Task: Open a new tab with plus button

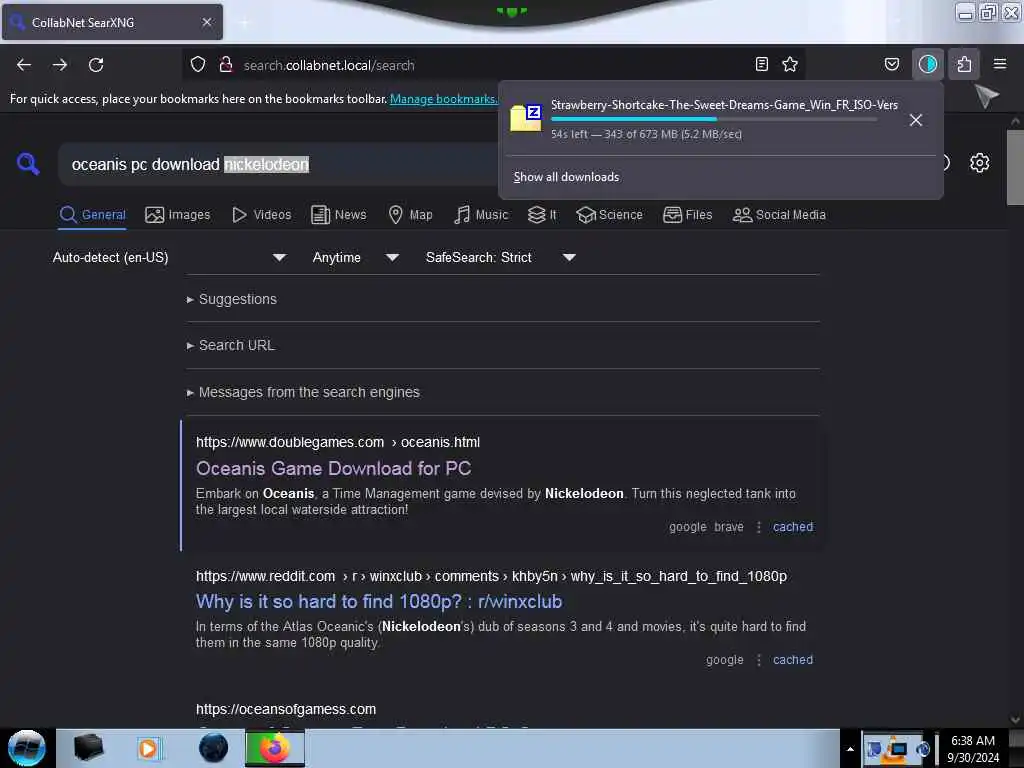Action: (244, 22)
